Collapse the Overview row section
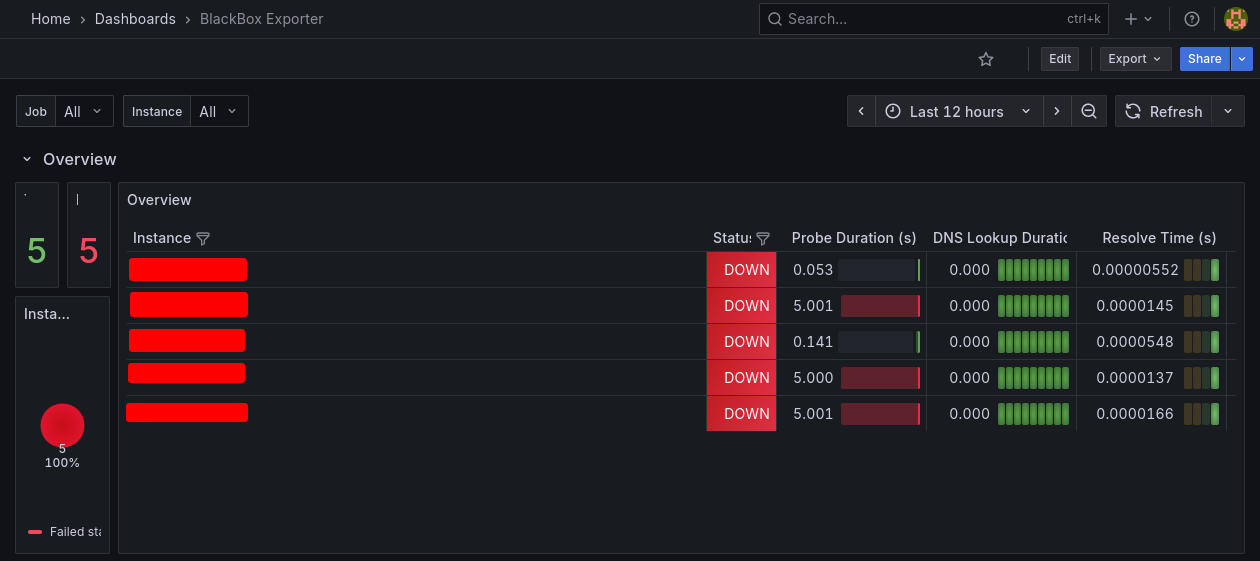The width and height of the screenshot is (1260, 561). 27,159
